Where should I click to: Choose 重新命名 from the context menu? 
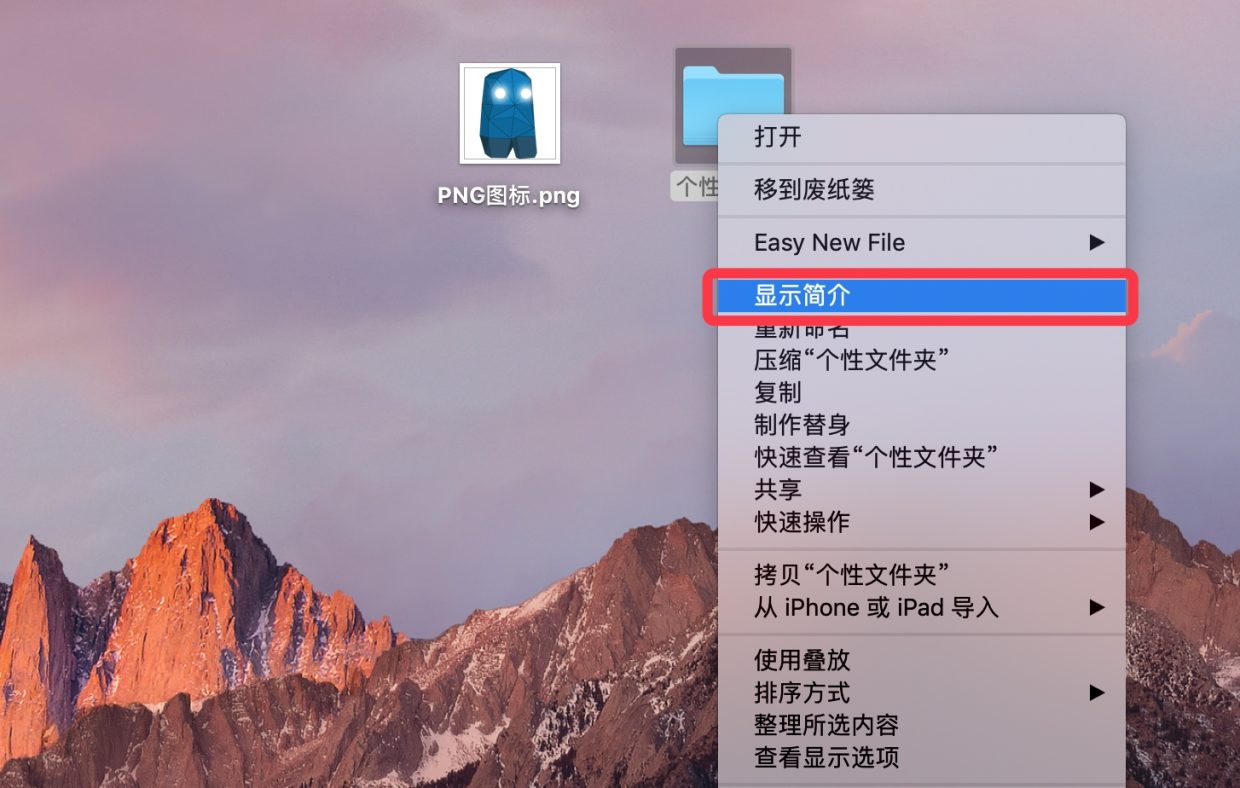pyautogui.click(x=921, y=329)
